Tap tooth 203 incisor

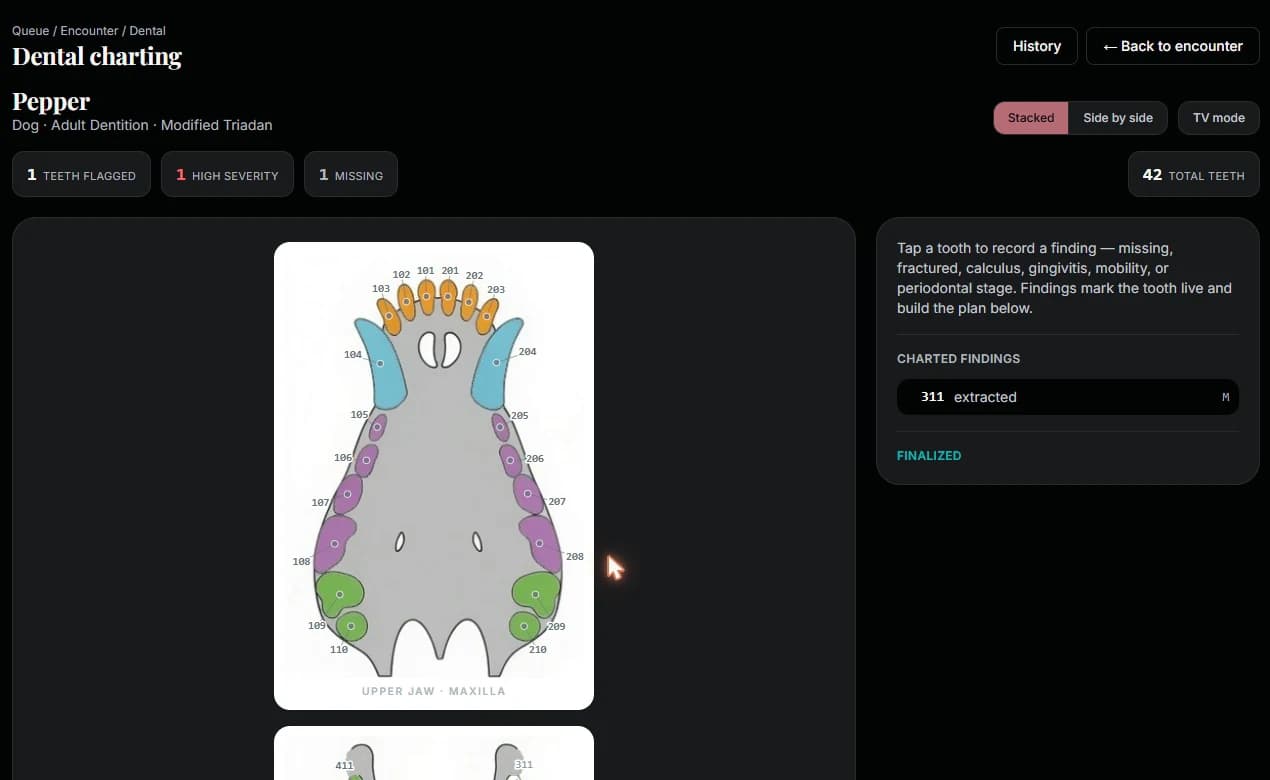tap(486, 316)
